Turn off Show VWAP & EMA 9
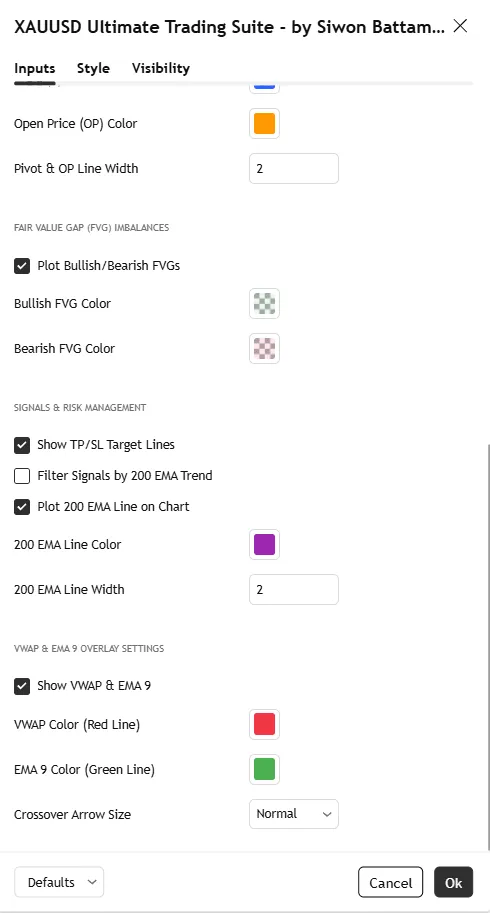This screenshot has width=490, height=913. click(x=22, y=686)
